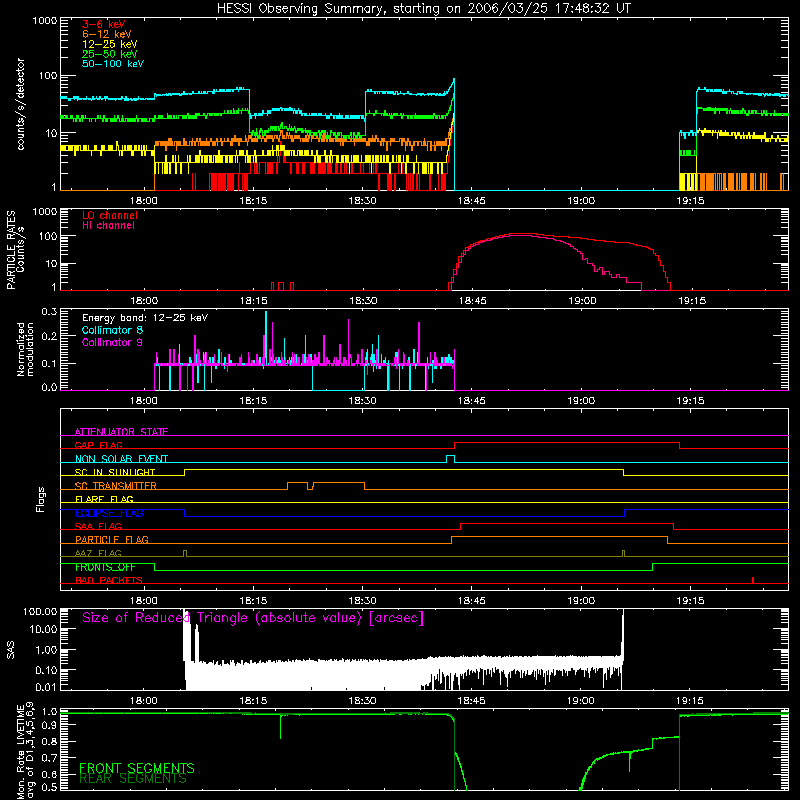Viewport: 800px width, 800px height.
Task: Click the ATTENUATOR_STATE flag label
Action: coord(121,432)
